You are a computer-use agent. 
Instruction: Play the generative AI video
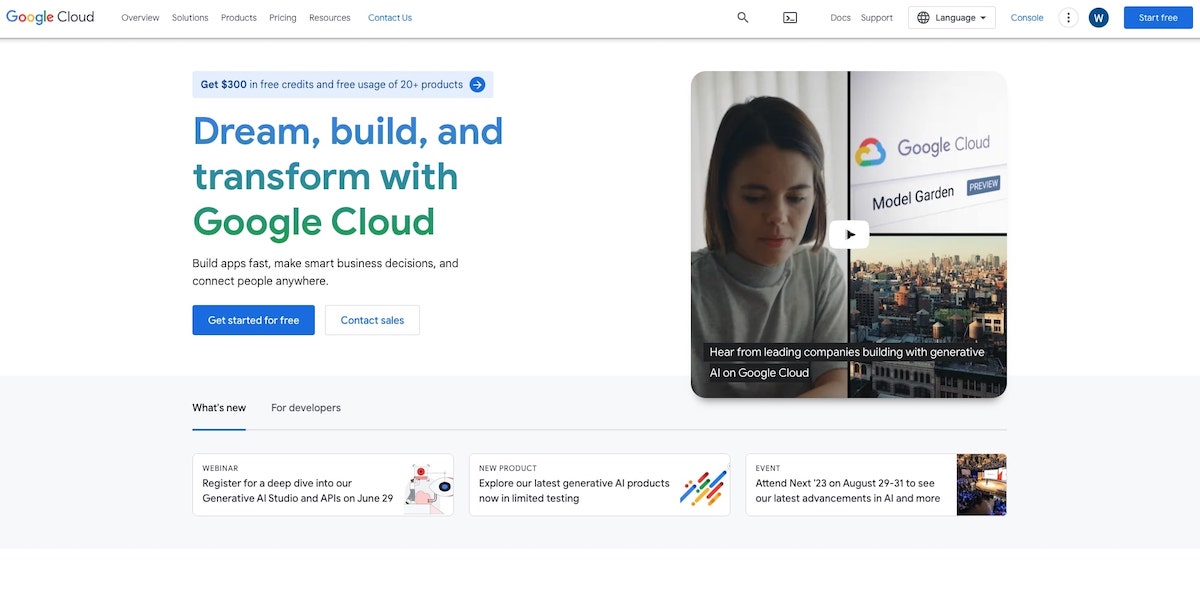pyautogui.click(x=848, y=233)
